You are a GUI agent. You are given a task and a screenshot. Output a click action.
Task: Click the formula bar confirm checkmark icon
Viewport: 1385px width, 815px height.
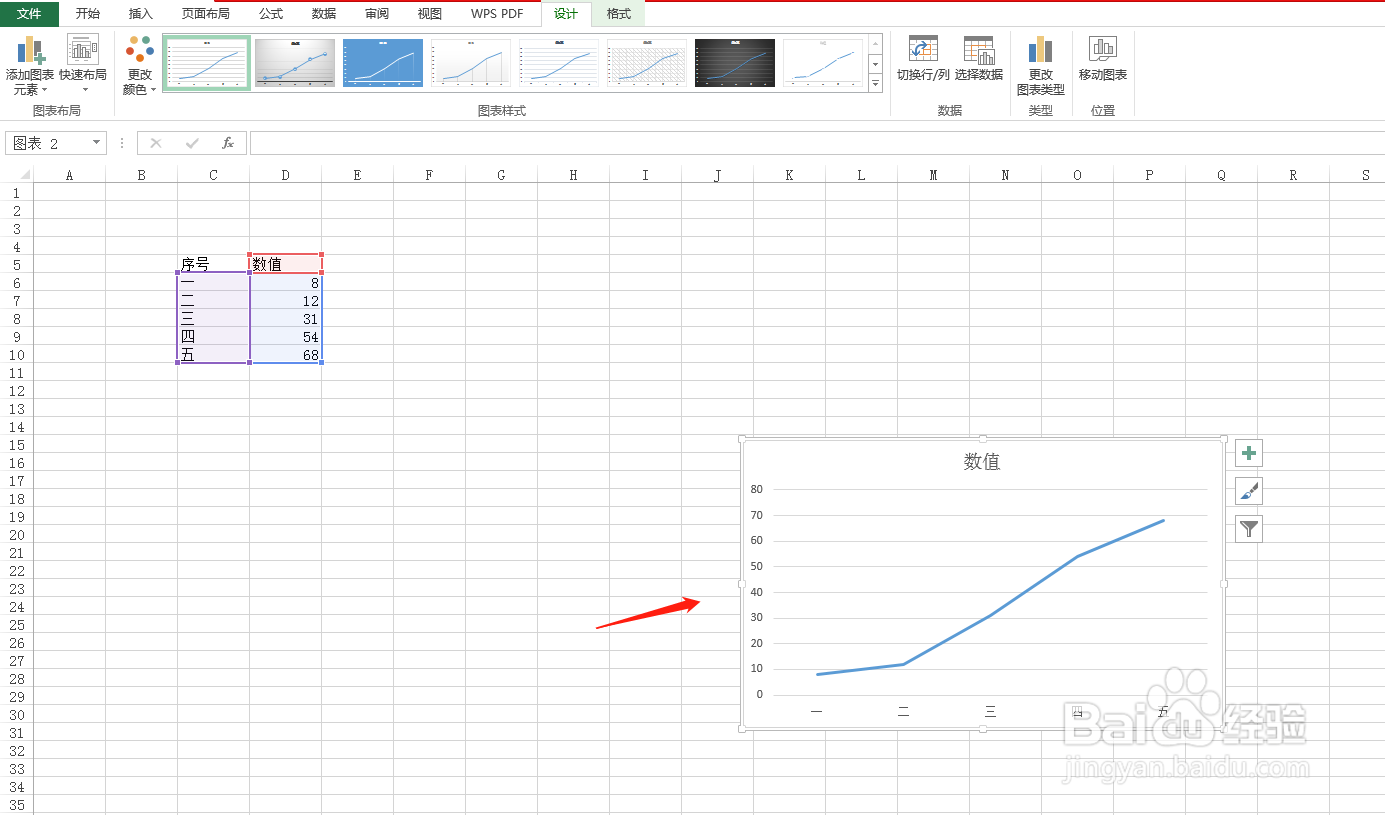[x=192, y=143]
